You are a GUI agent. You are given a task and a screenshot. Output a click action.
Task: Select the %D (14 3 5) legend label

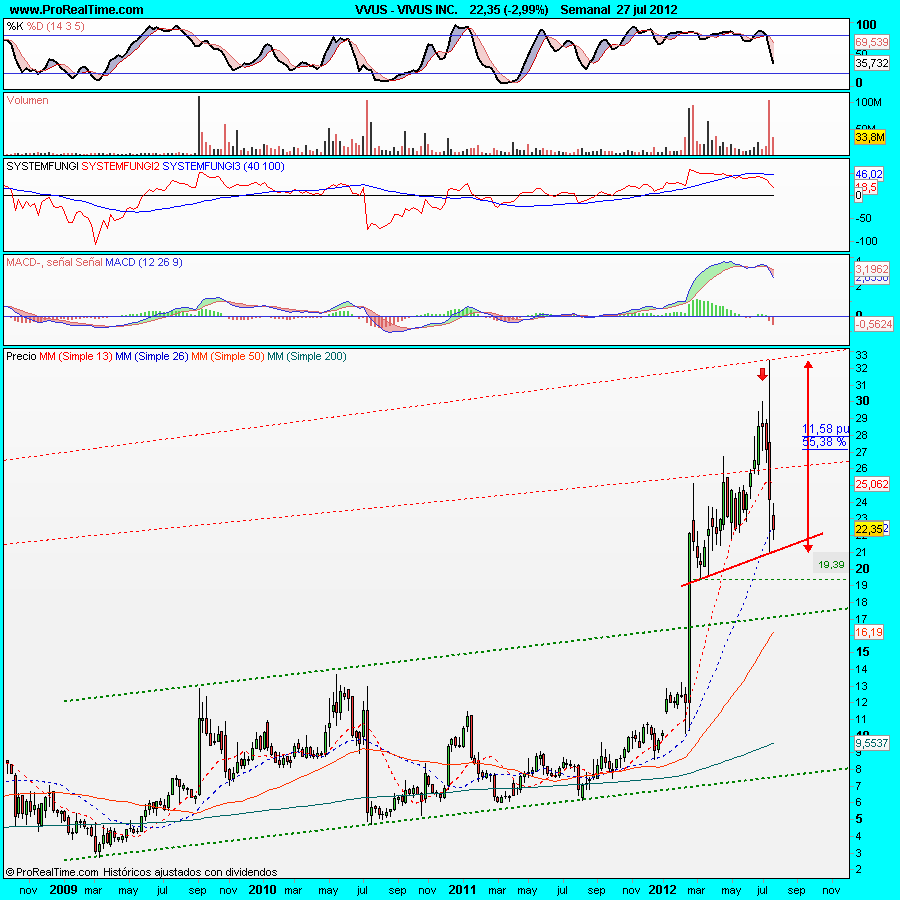(56, 26)
